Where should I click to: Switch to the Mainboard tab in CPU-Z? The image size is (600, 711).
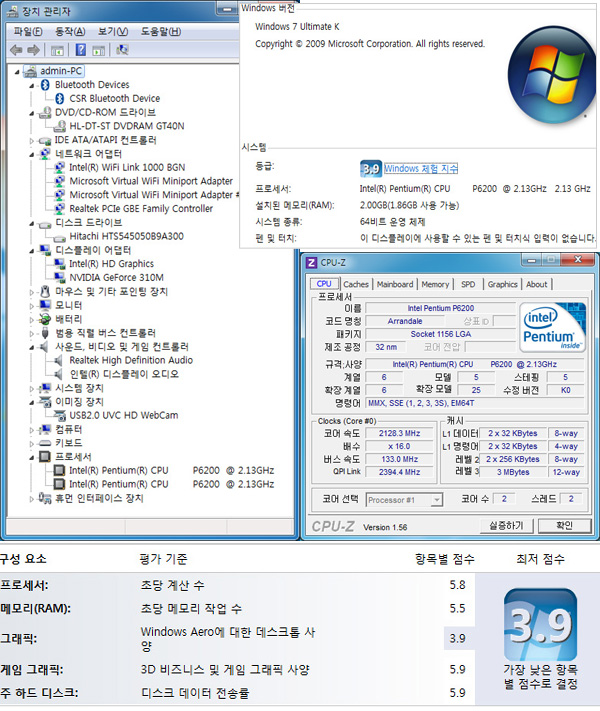[x=394, y=284]
